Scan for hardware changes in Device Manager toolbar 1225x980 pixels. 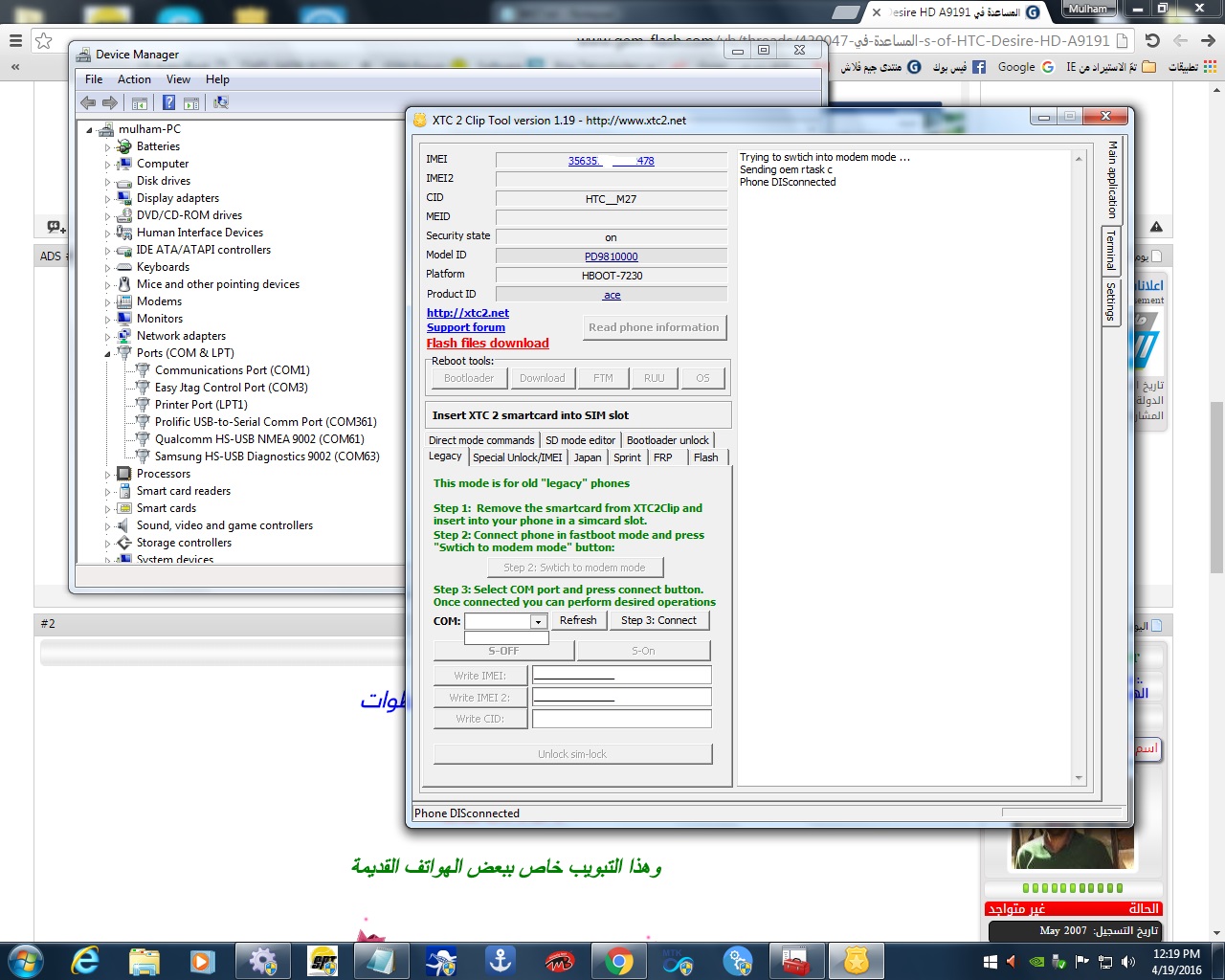coord(221,102)
